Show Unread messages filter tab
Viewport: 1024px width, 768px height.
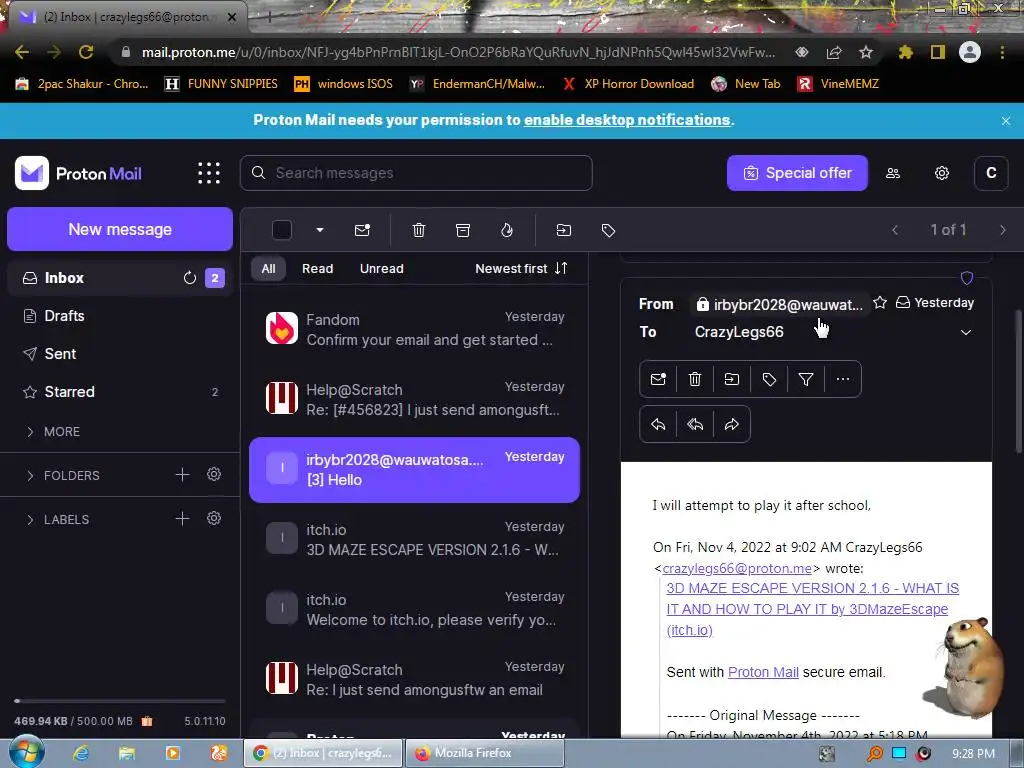click(381, 268)
